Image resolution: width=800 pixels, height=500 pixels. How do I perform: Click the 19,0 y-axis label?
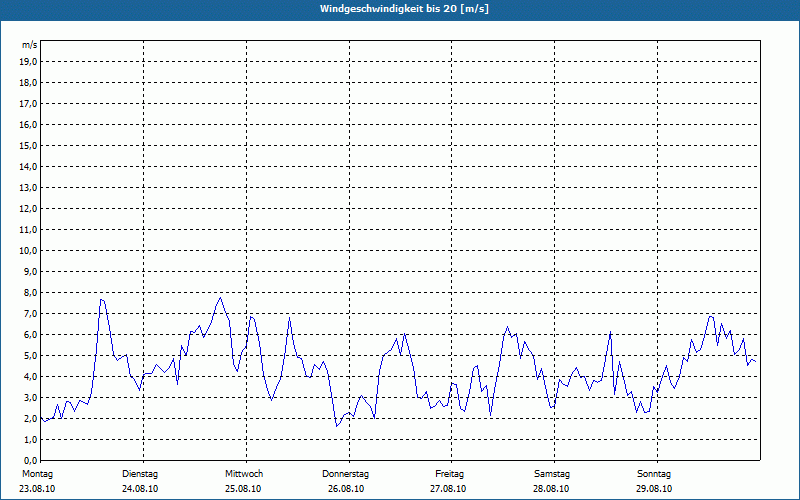[x=28, y=62]
